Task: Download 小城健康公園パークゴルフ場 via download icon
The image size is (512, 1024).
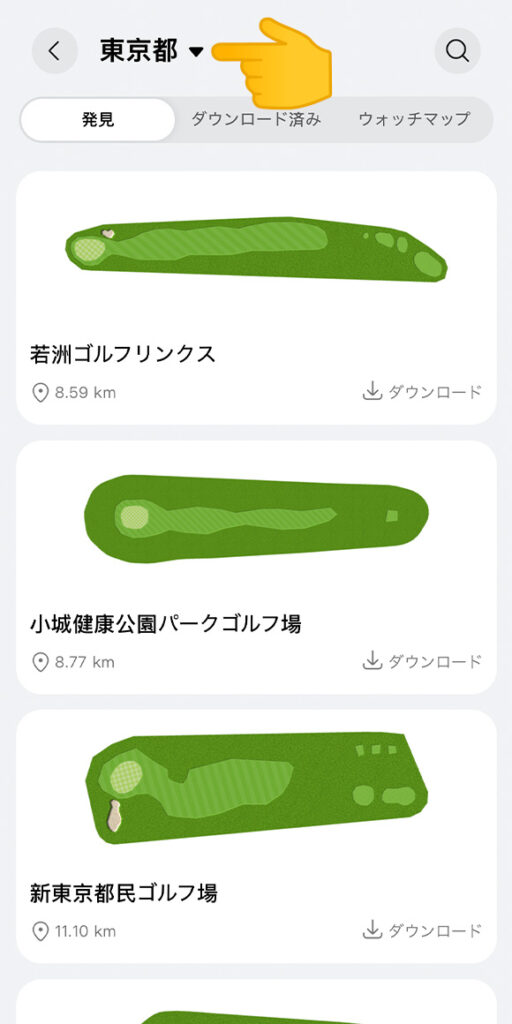Action: coord(372,661)
